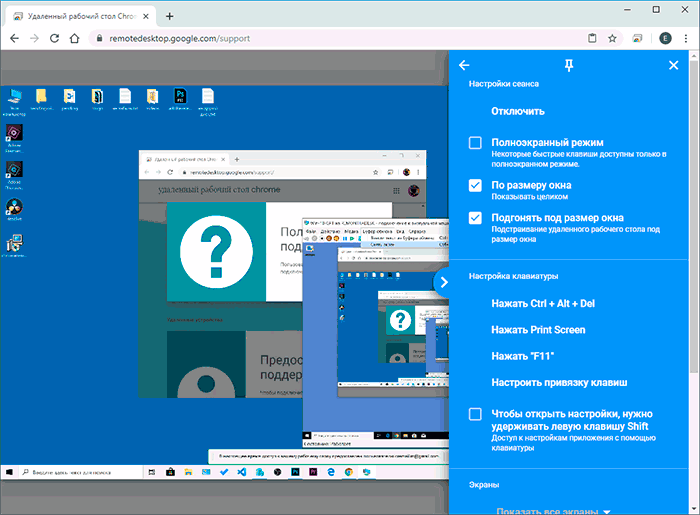
Task: Launch the DaVinci Resolve shortcut on the remote desktop
Action: coord(14,209)
